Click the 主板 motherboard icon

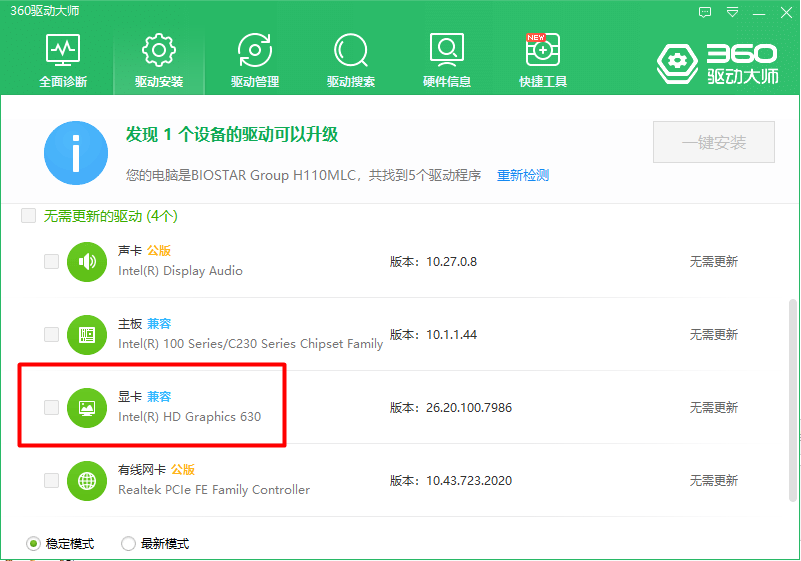[x=87, y=335]
